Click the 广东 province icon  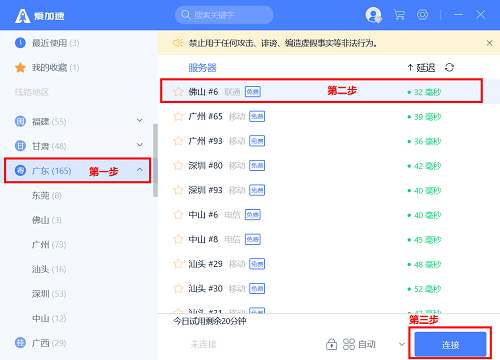pos(20,171)
